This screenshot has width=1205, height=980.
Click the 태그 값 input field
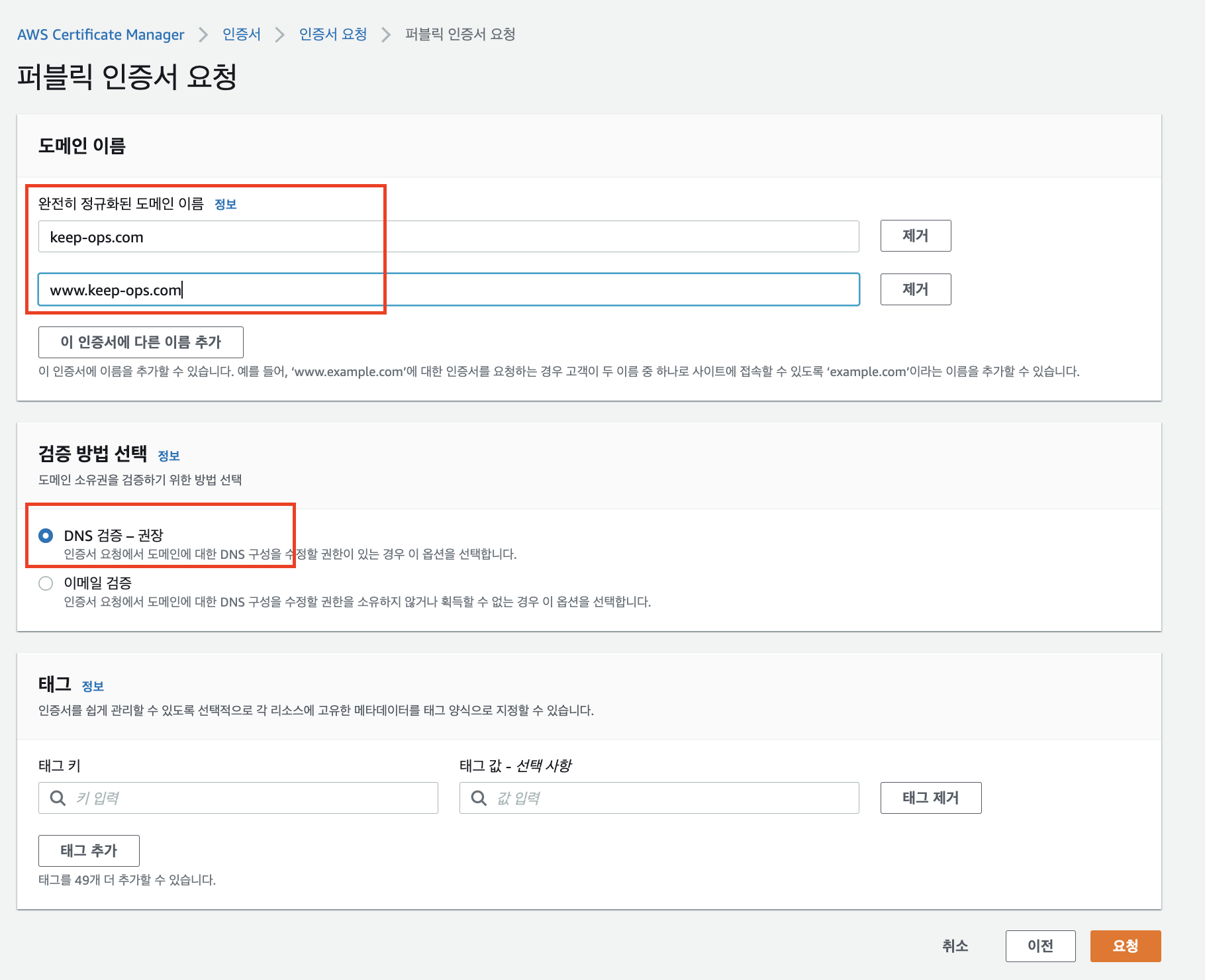coord(659,798)
